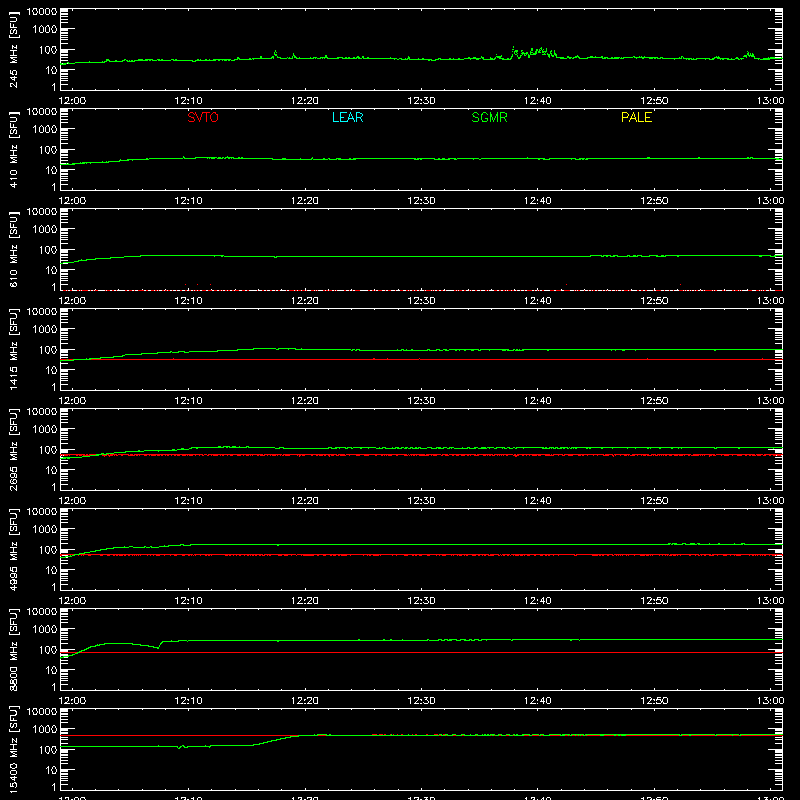The image size is (800, 800).
Task: Select the 4995 MHz [SFU] axis label
Action: (13, 549)
